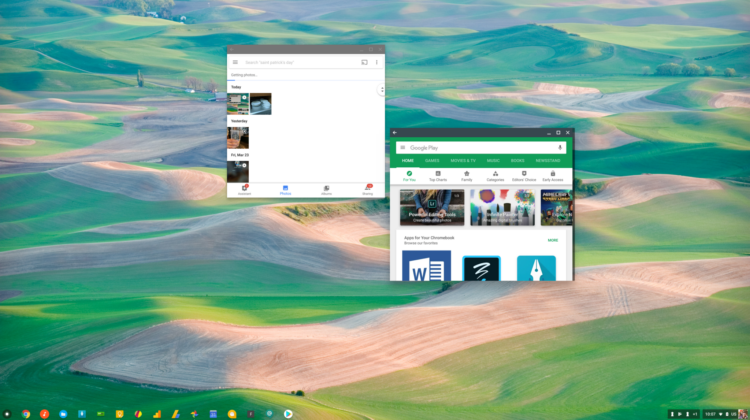Switch to the Assistant tab in Photos
Screen dimensions: 750x420
click(x=245, y=189)
